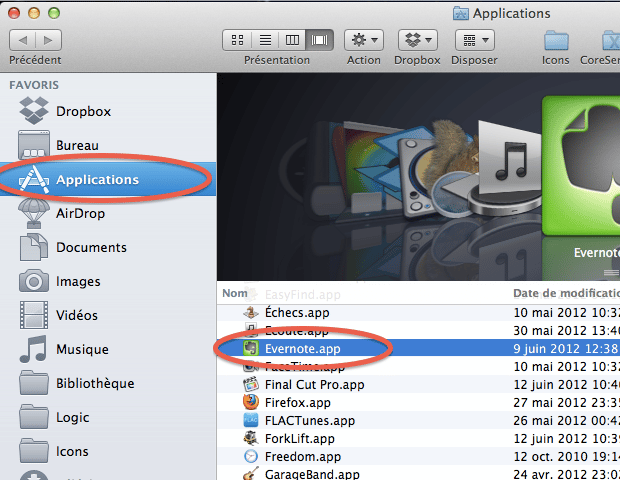The width and height of the screenshot is (620, 480).
Task: Click the Evernote elephant icon in the list
Action: (x=251, y=348)
